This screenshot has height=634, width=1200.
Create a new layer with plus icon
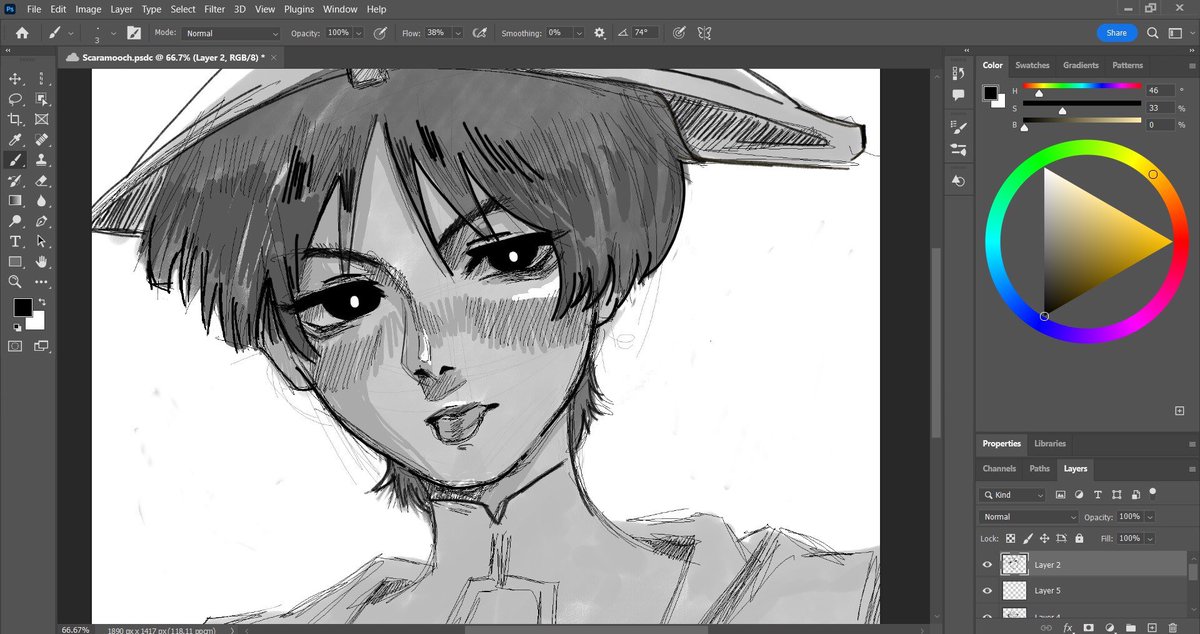[1151, 627]
